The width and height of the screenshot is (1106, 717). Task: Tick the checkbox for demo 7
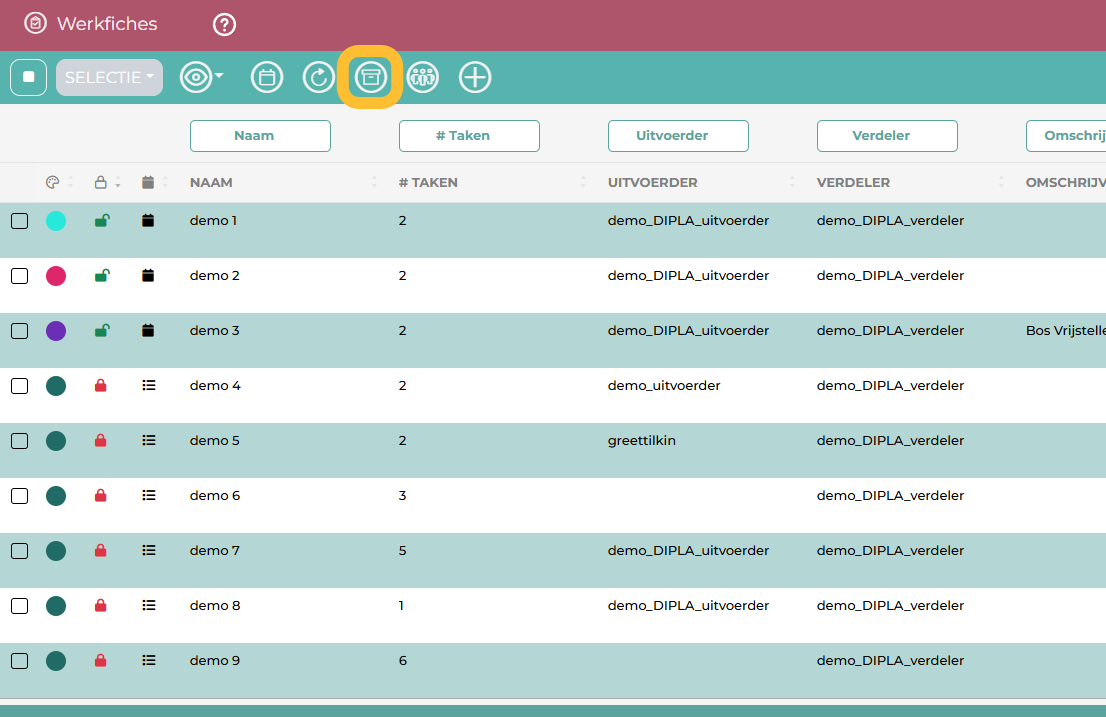(x=20, y=551)
